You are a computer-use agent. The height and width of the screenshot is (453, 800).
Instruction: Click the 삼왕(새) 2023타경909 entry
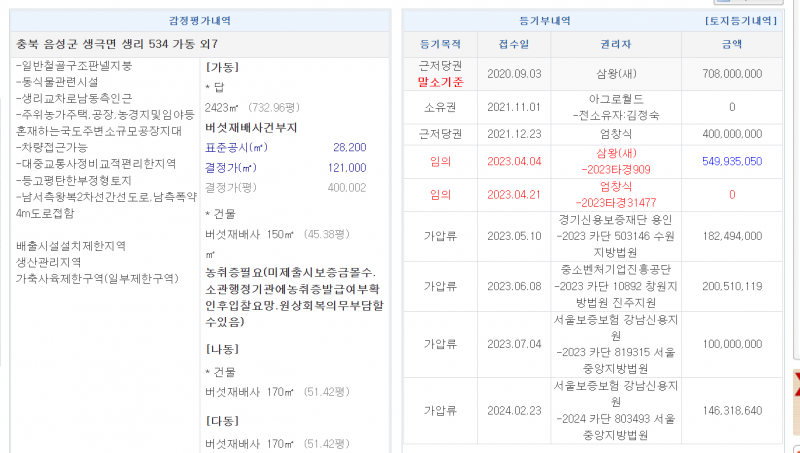[615, 161]
